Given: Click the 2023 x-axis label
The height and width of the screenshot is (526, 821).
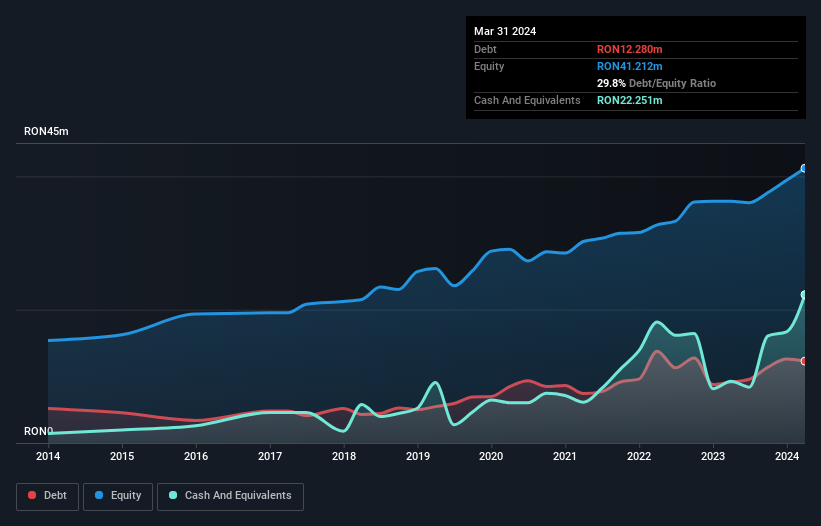Looking at the screenshot, I should click(713, 456).
